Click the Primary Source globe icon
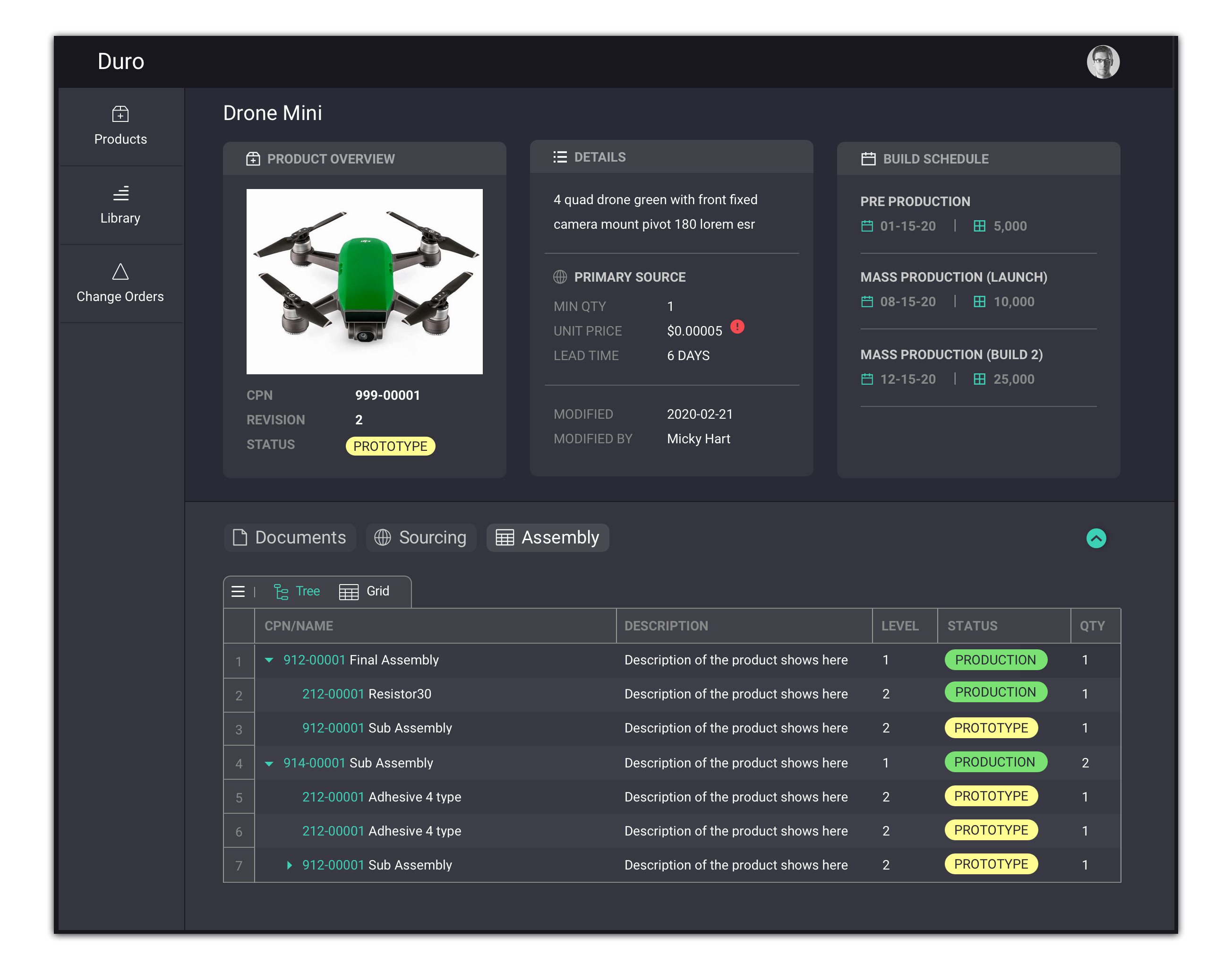 tap(559, 277)
